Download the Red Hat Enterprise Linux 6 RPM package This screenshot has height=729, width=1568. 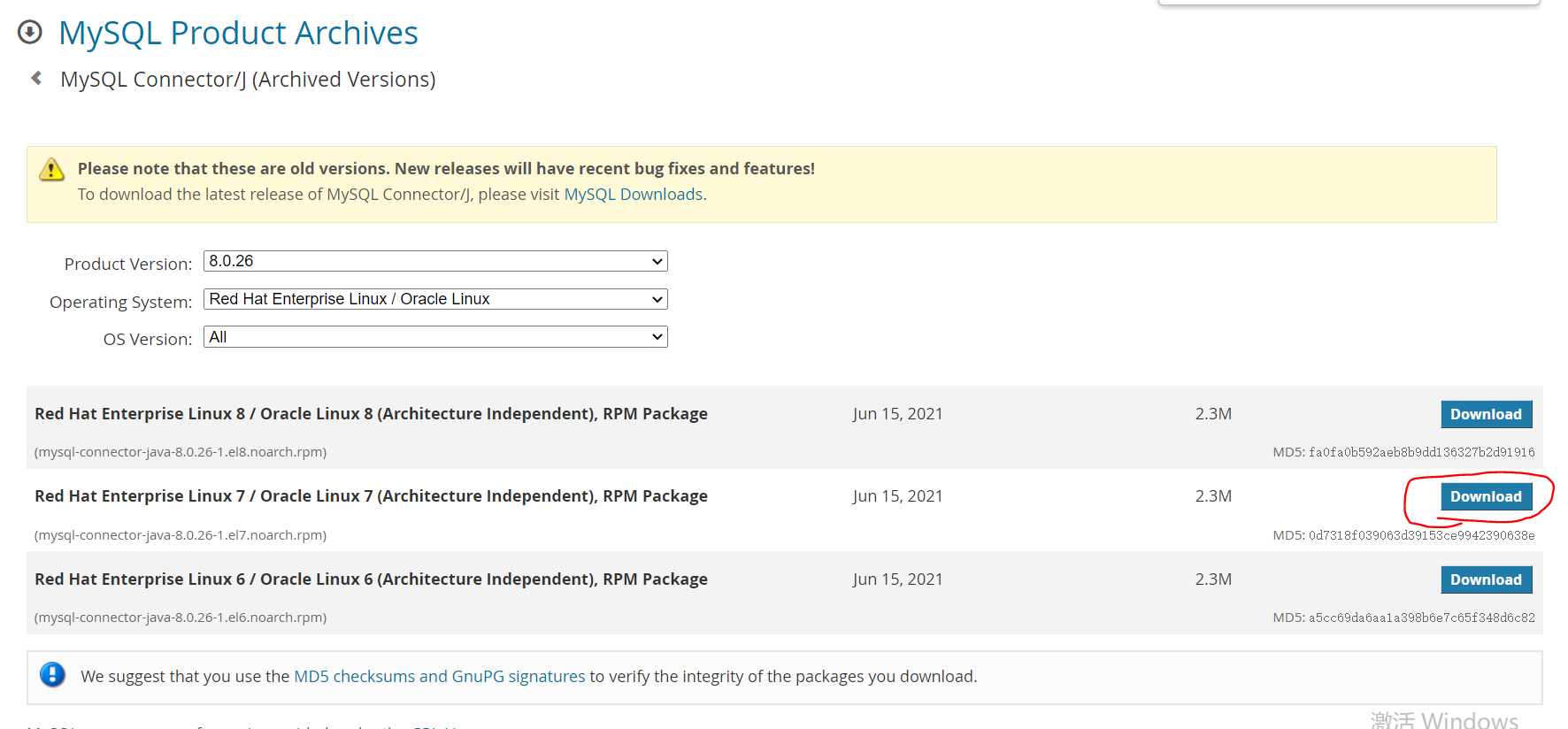tap(1486, 579)
